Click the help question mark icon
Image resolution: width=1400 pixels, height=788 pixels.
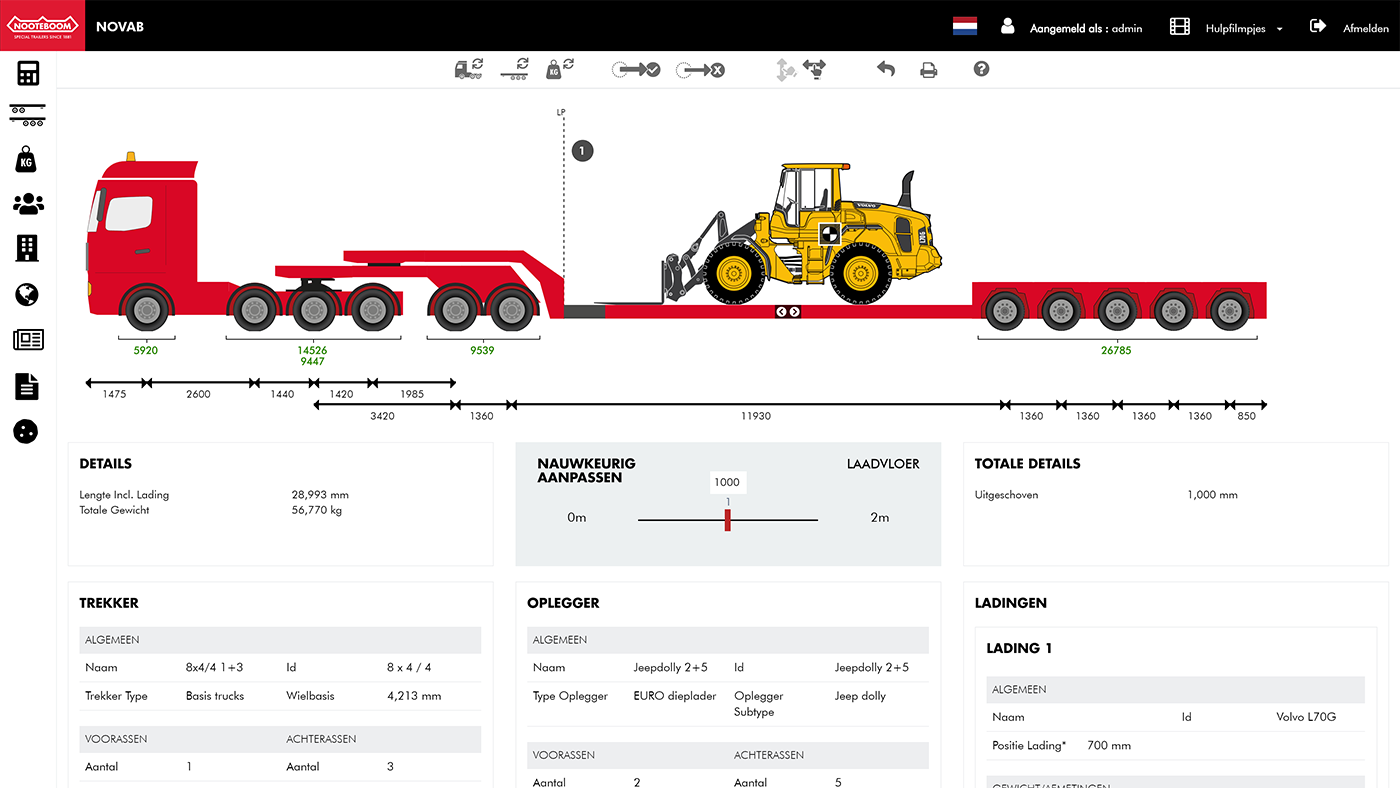(981, 69)
